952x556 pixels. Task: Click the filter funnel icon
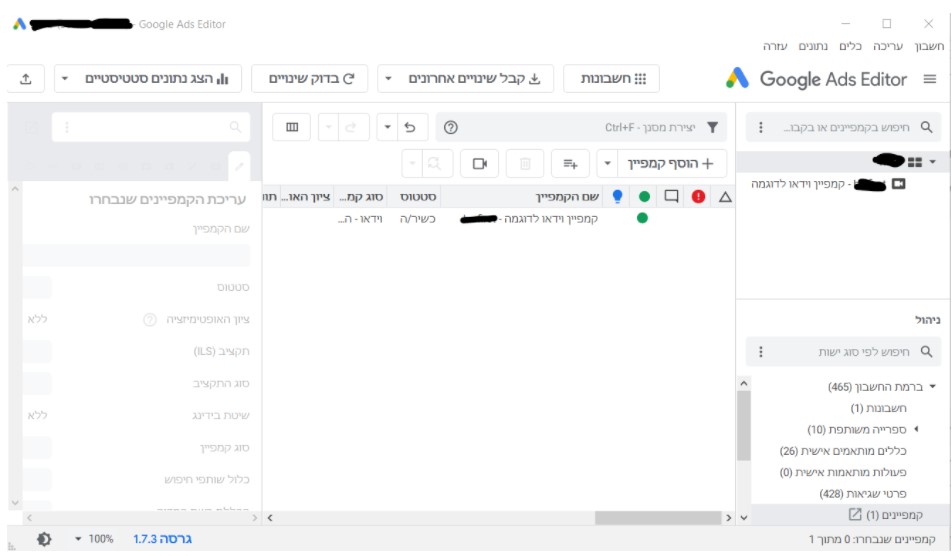click(712, 127)
